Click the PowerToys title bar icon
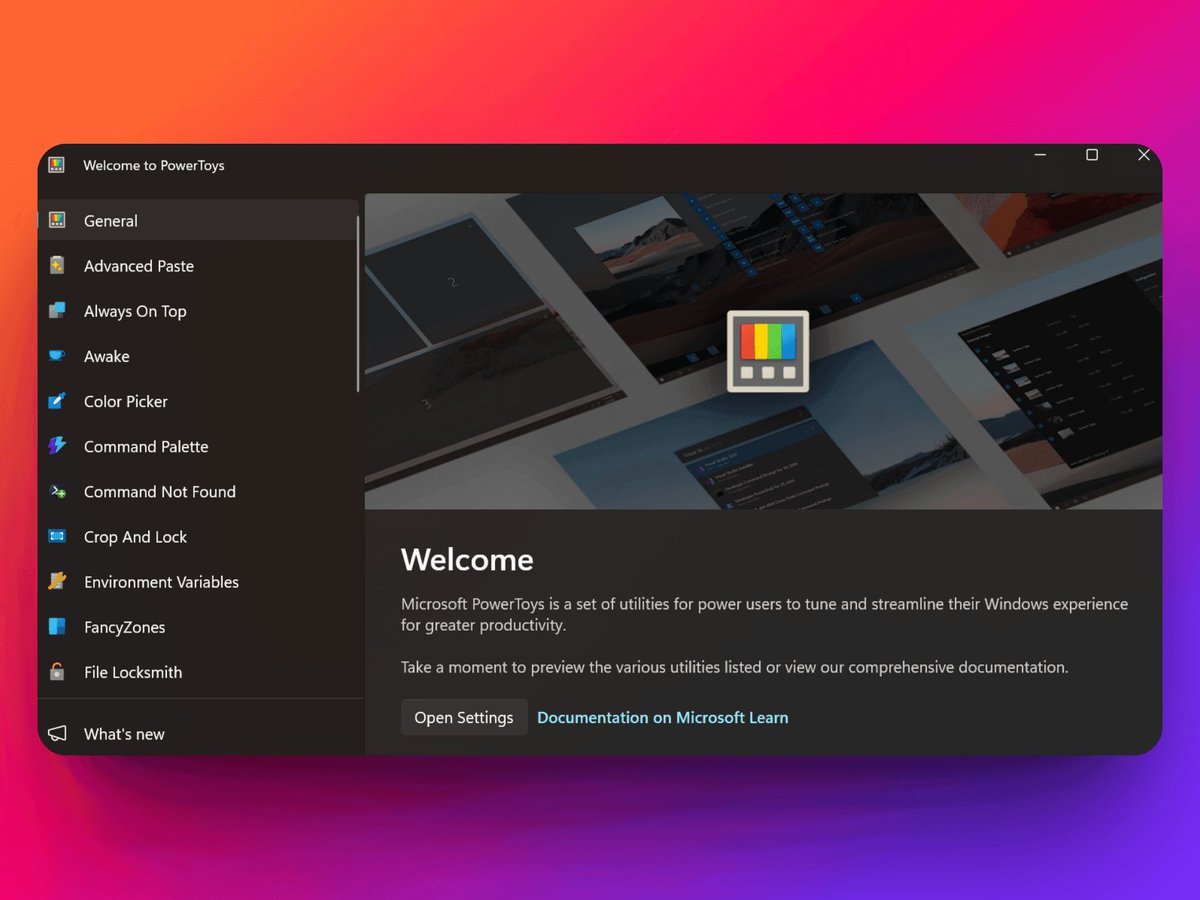 (57, 165)
